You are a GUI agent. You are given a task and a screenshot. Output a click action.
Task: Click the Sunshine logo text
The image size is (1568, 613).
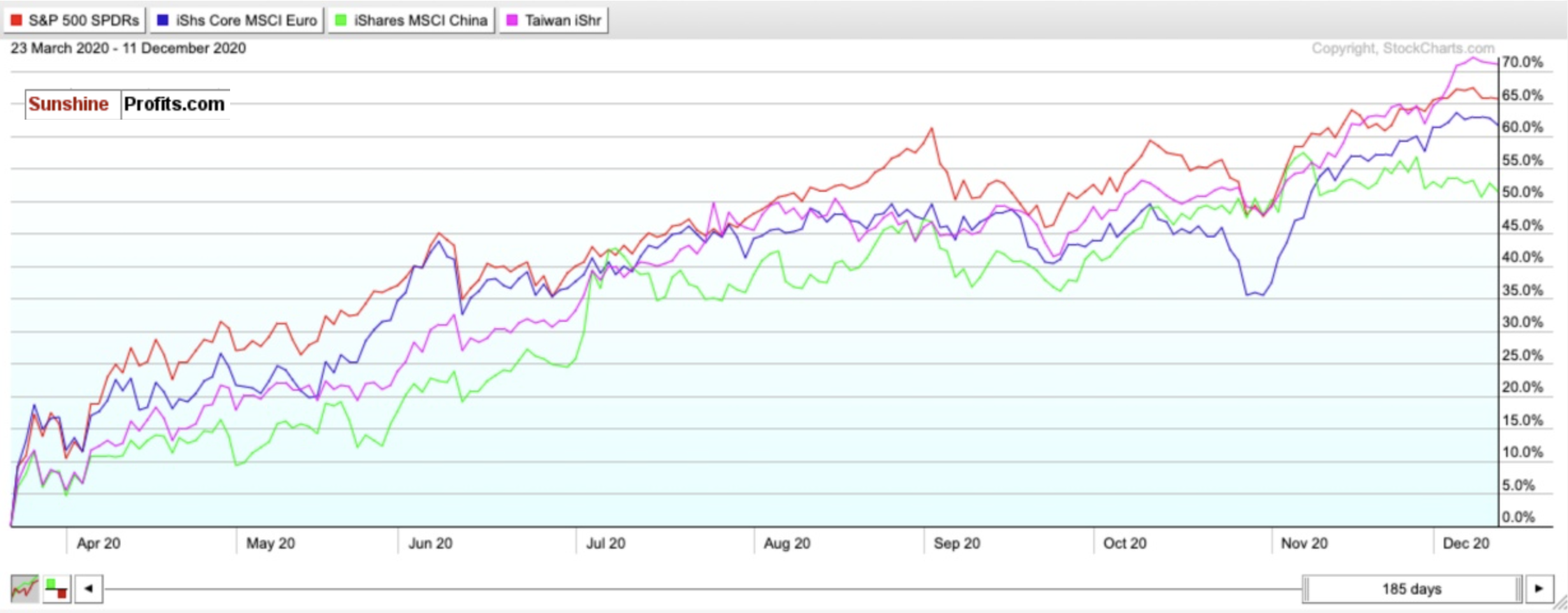click(69, 104)
